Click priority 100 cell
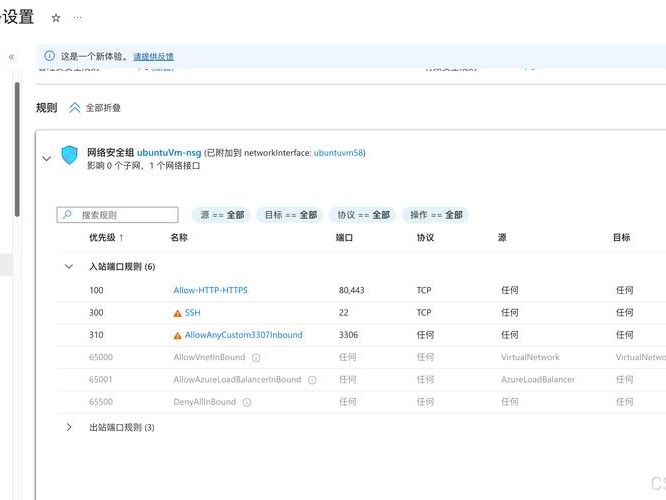 96,290
